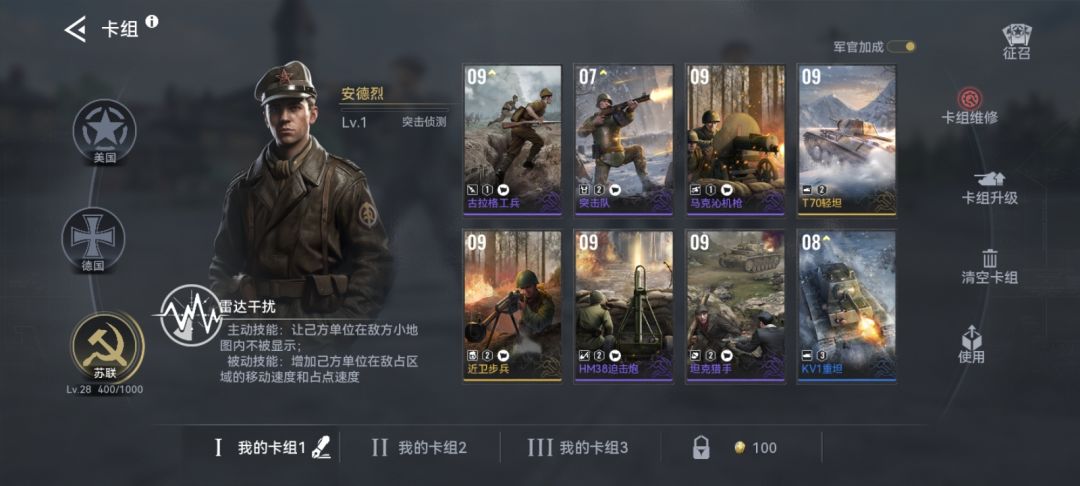Open the T70轻坦 card

(847, 140)
